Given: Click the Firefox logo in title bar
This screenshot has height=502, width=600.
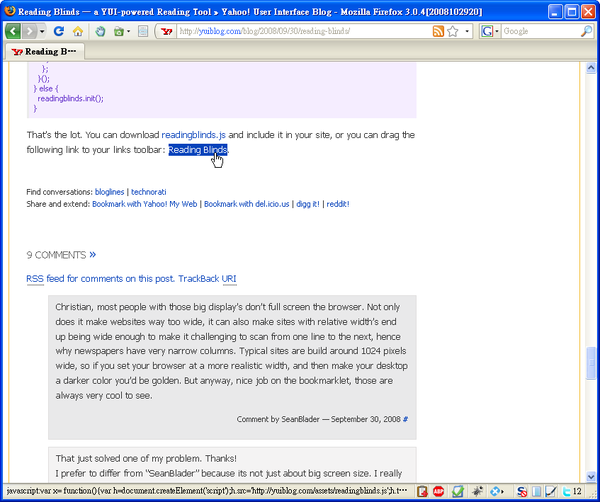Looking at the screenshot, I should (10, 10).
